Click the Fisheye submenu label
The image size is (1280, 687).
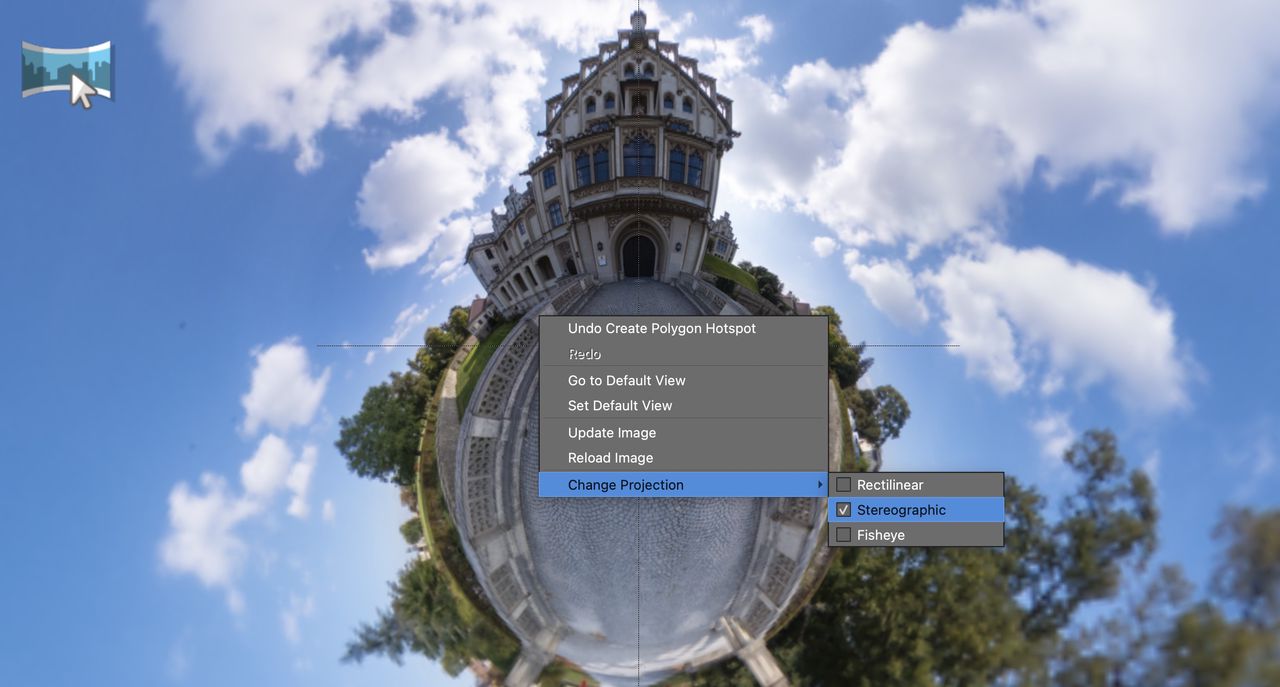(x=882, y=534)
